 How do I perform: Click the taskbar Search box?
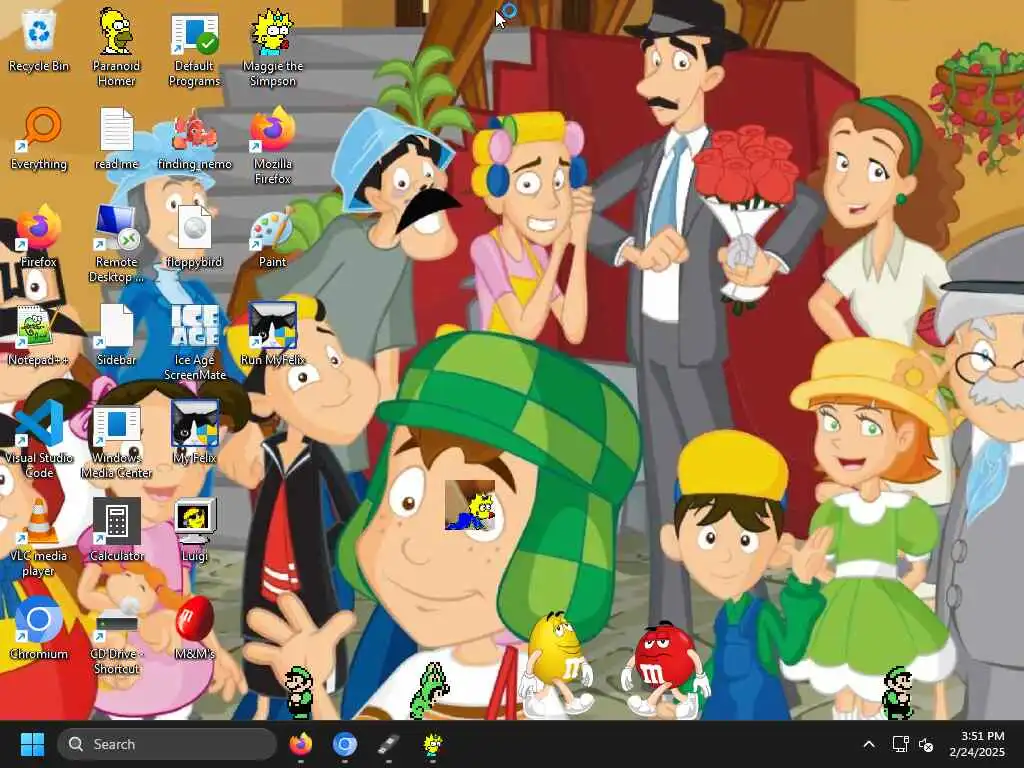[x=167, y=744]
